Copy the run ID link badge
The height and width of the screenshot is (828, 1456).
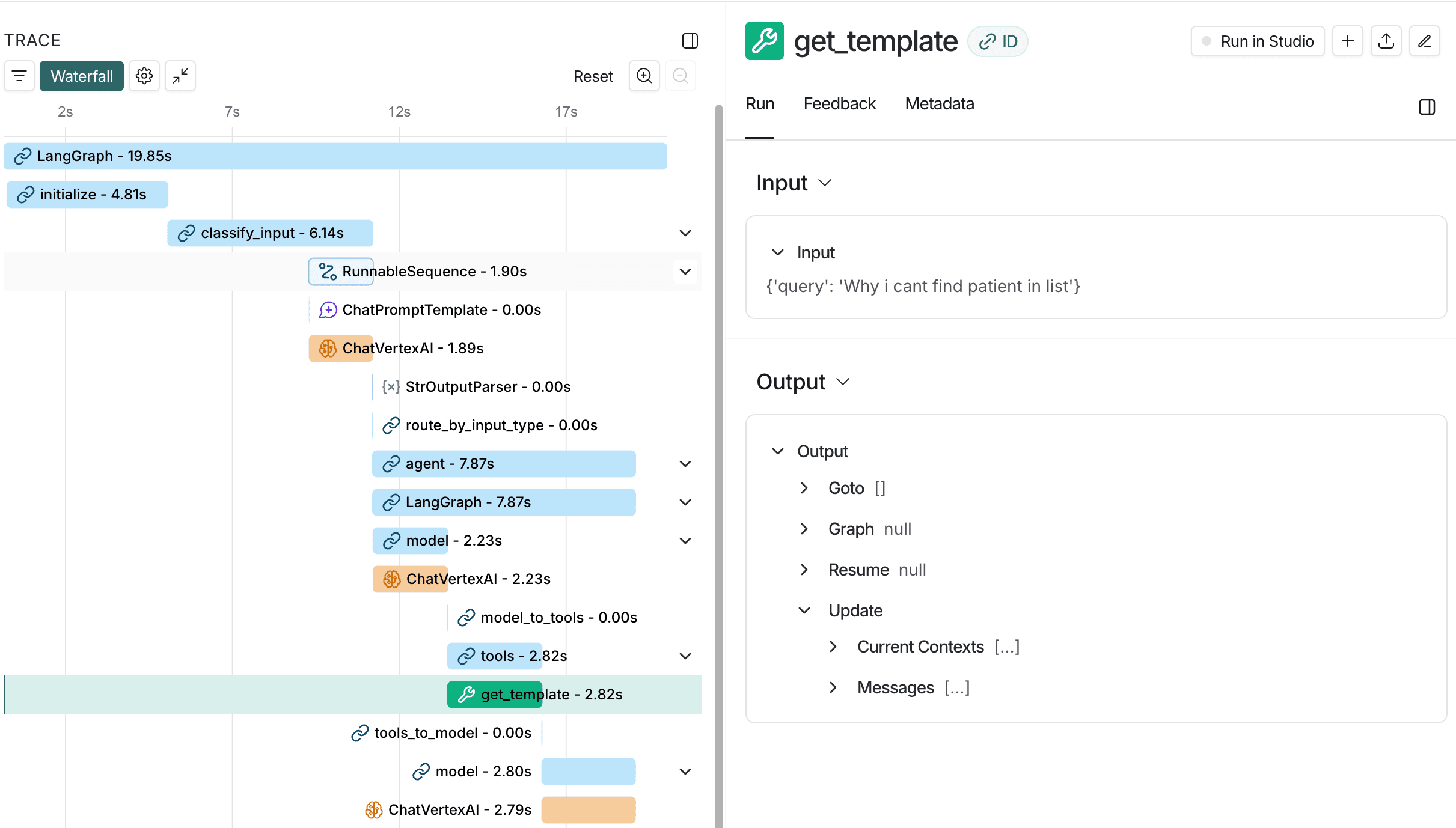tap(998, 41)
